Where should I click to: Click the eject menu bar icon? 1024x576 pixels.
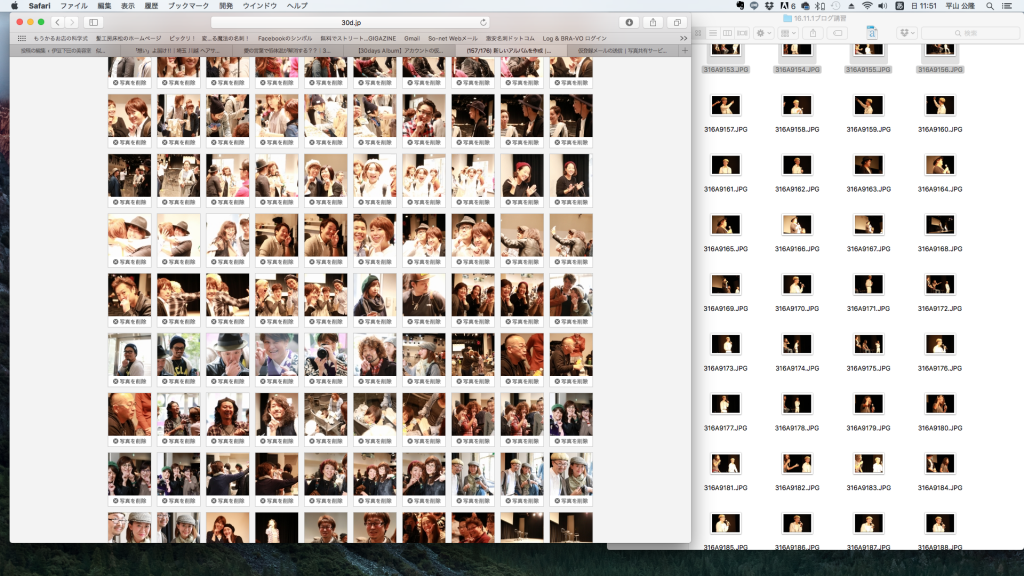point(851,6)
